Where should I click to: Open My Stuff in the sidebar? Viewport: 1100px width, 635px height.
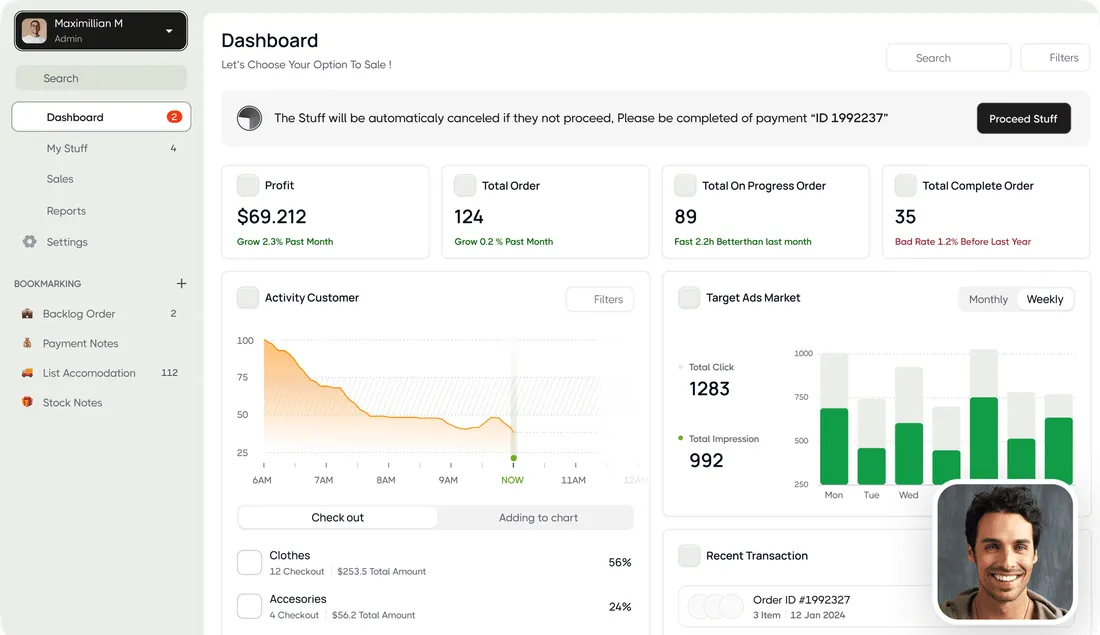(67, 148)
